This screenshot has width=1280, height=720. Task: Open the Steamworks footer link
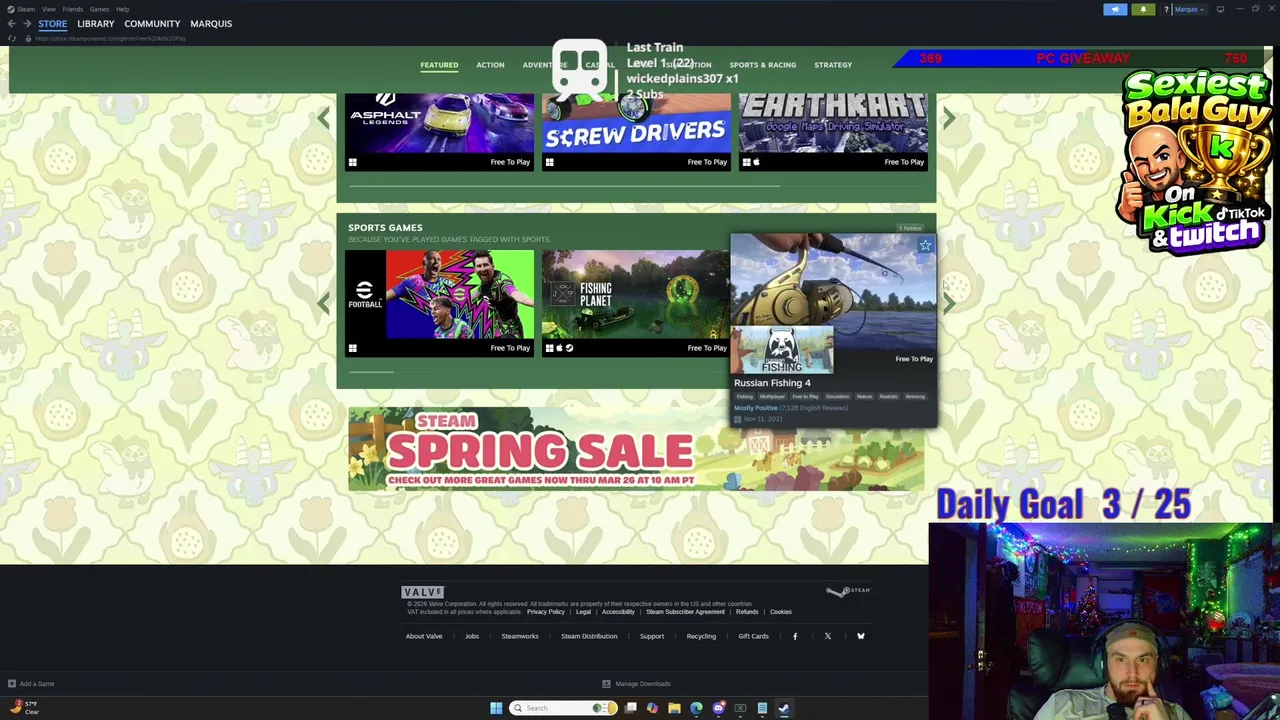coord(520,636)
